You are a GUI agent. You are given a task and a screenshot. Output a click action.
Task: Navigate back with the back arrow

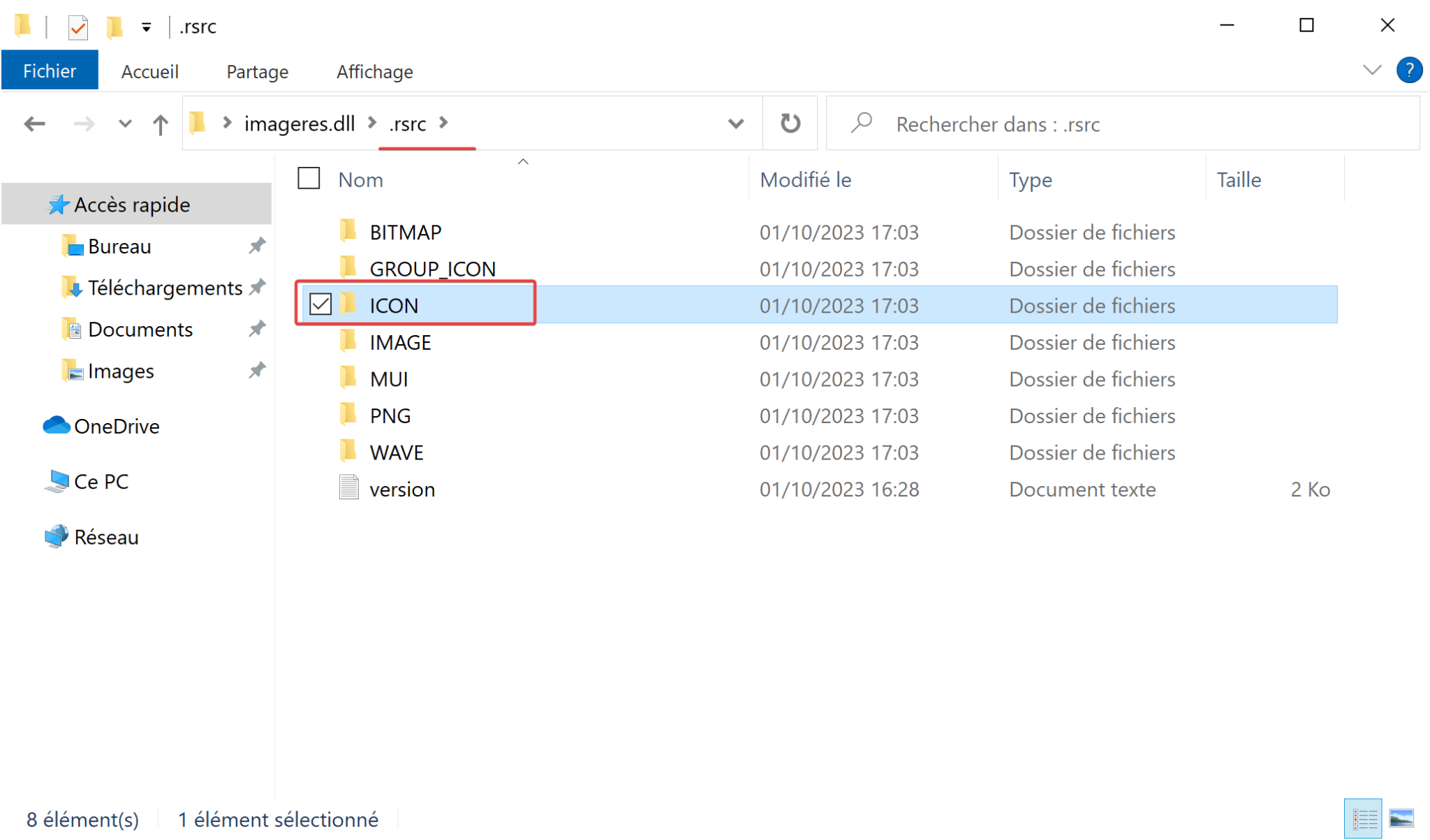pyautogui.click(x=34, y=124)
